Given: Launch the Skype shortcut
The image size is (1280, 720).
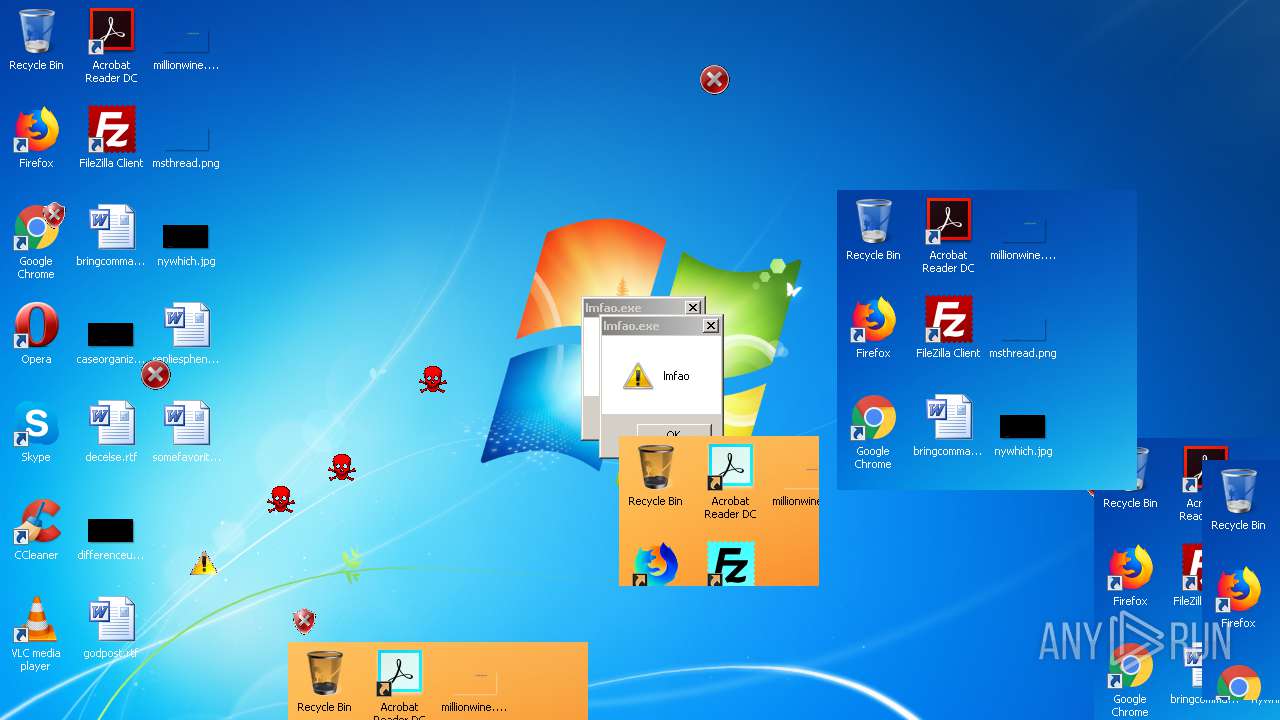Looking at the screenshot, I should (36, 432).
